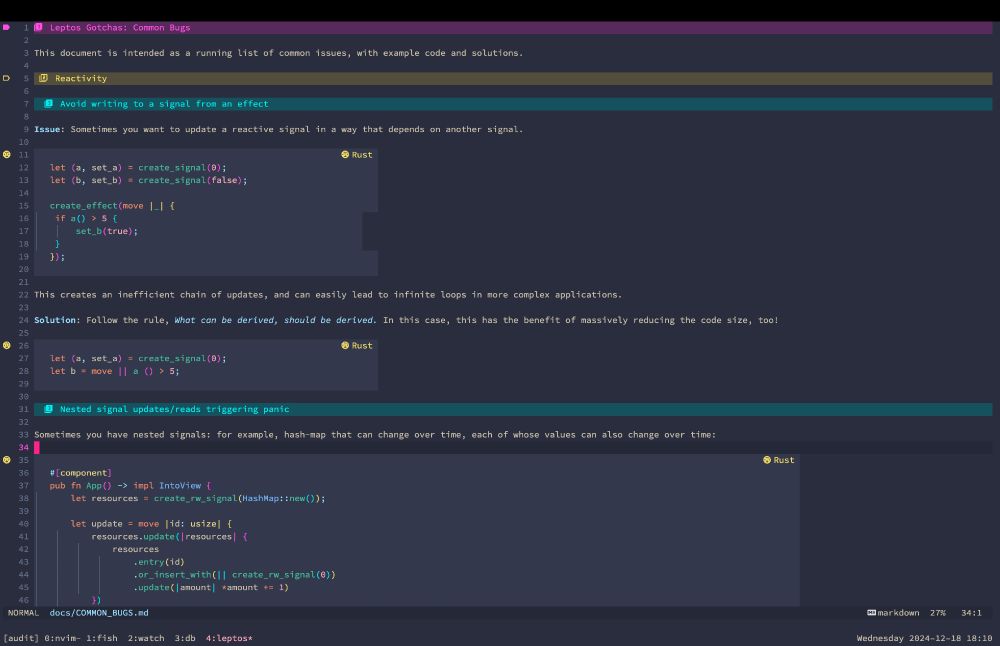Screen dimensions: 1000x646
Task: Click the 'Reactivity' section heading
Action: [x=81, y=78]
